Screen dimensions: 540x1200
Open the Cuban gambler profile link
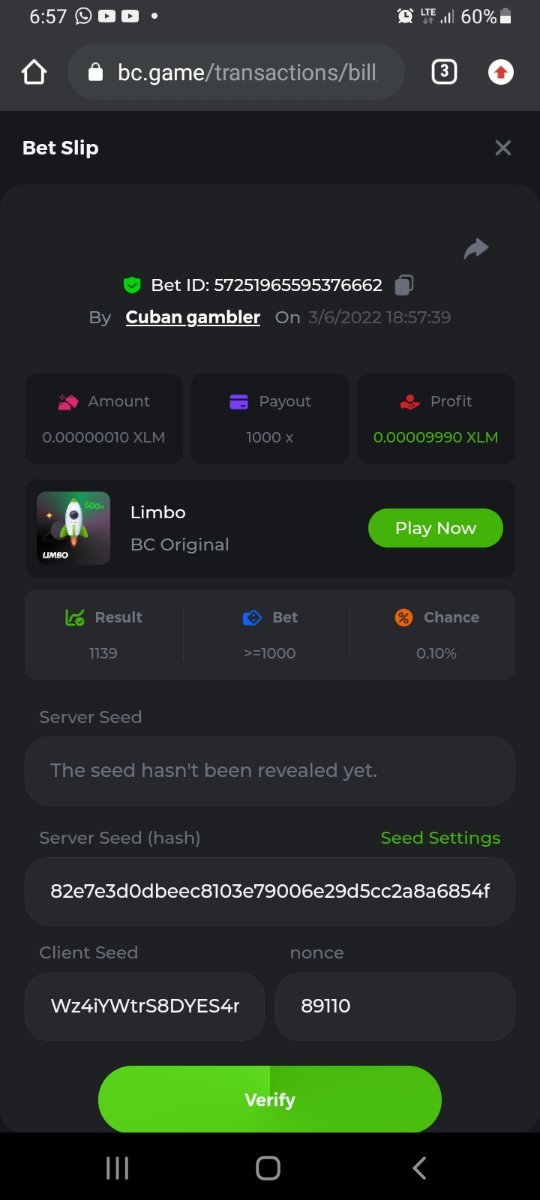point(193,317)
